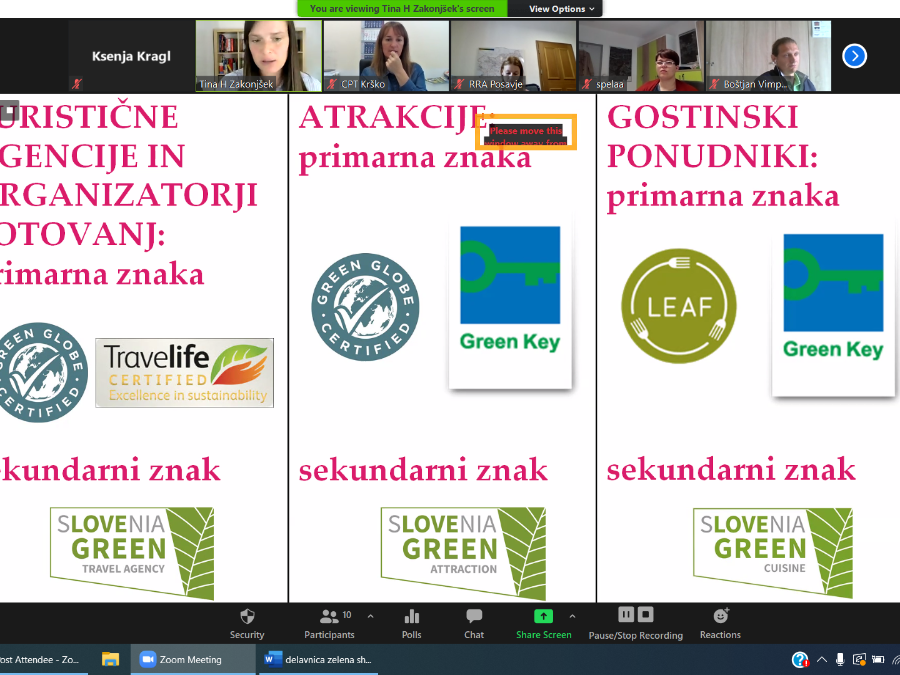900x675 pixels.
Task: Click the Slovenia Green Attraction logo
Action: (463, 553)
